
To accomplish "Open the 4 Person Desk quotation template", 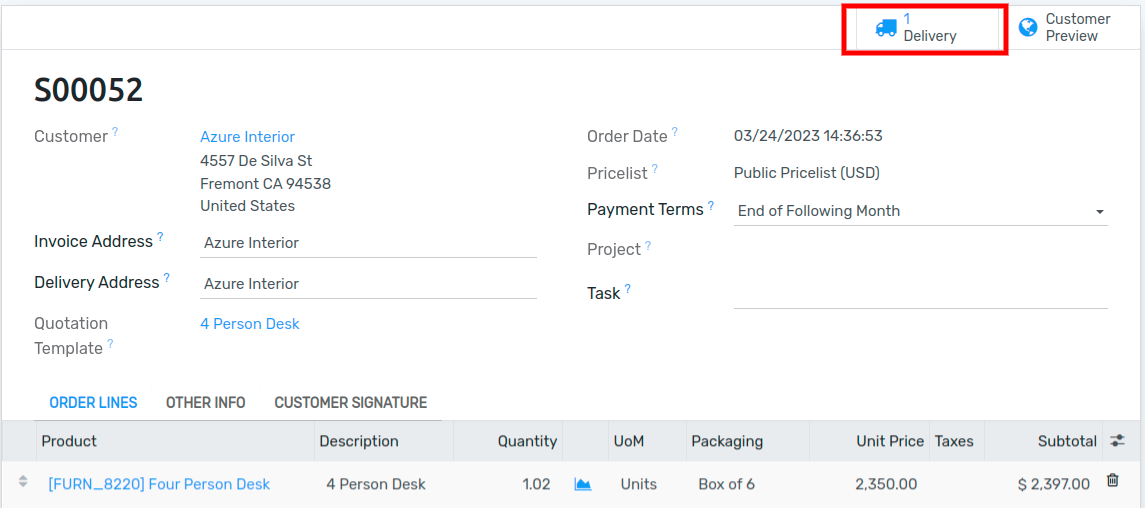I will (x=250, y=323).
